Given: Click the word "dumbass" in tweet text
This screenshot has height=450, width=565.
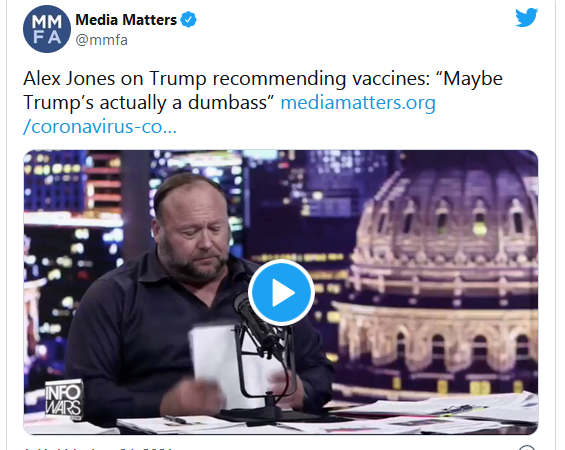Looking at the screenshot, I should point(227,103).
